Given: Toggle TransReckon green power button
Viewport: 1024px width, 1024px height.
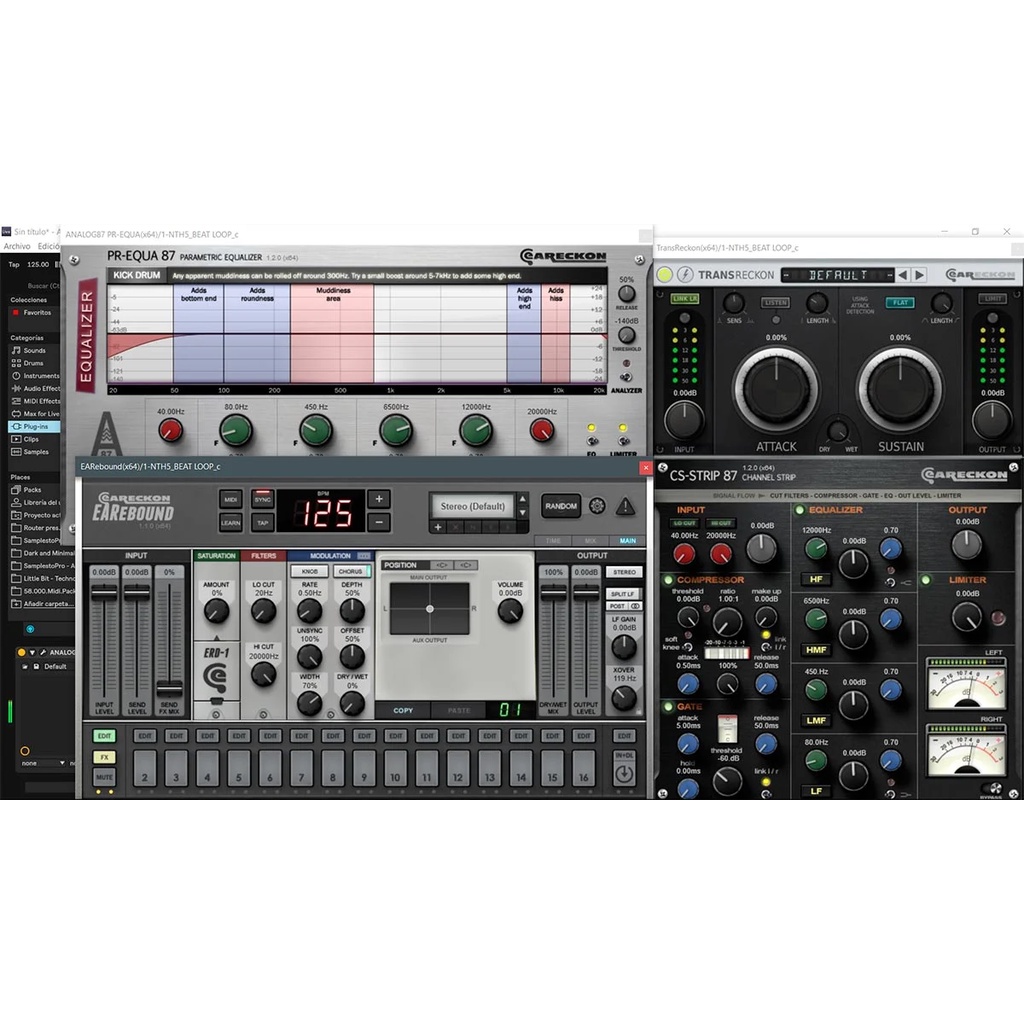Looking at the screenshot, I should point(664,274).
